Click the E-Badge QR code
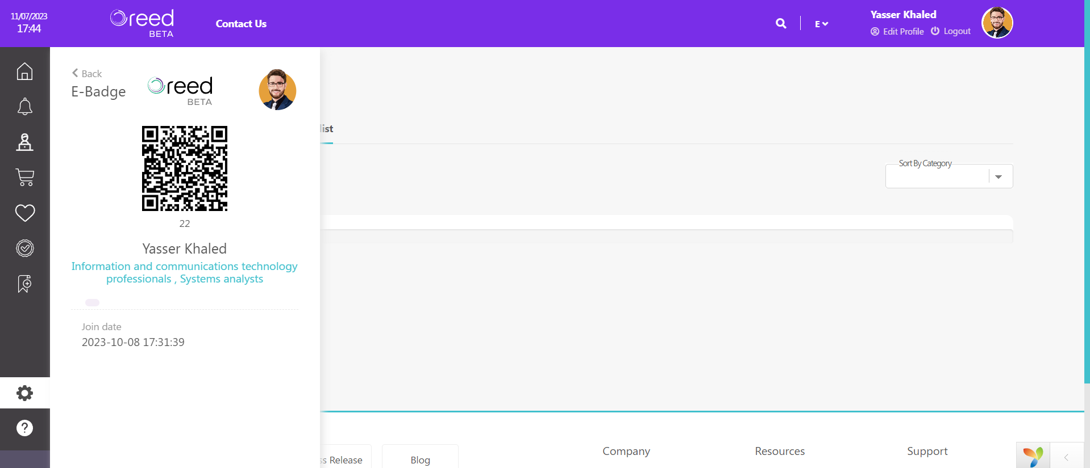Image resolution: width=1090 pixels, height=468 pixels. pyautogui.click(x=185, y=168)
